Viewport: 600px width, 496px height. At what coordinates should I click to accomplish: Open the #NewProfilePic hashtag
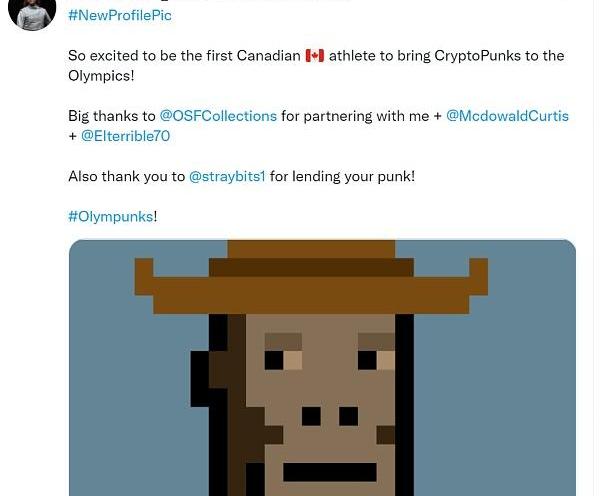120,15
